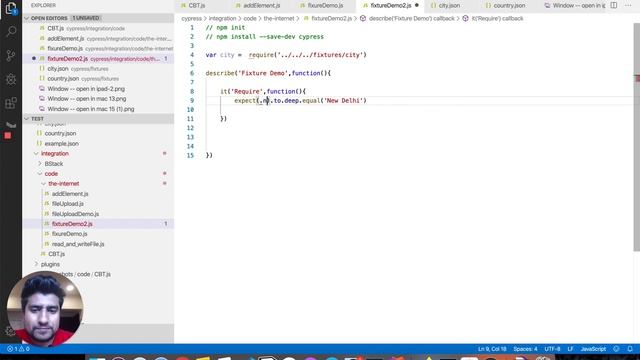This screenshot has height=360, width=640.
Task: Select the fixtureDemo2.js editor tab
Action: click(x=391, y=6)
